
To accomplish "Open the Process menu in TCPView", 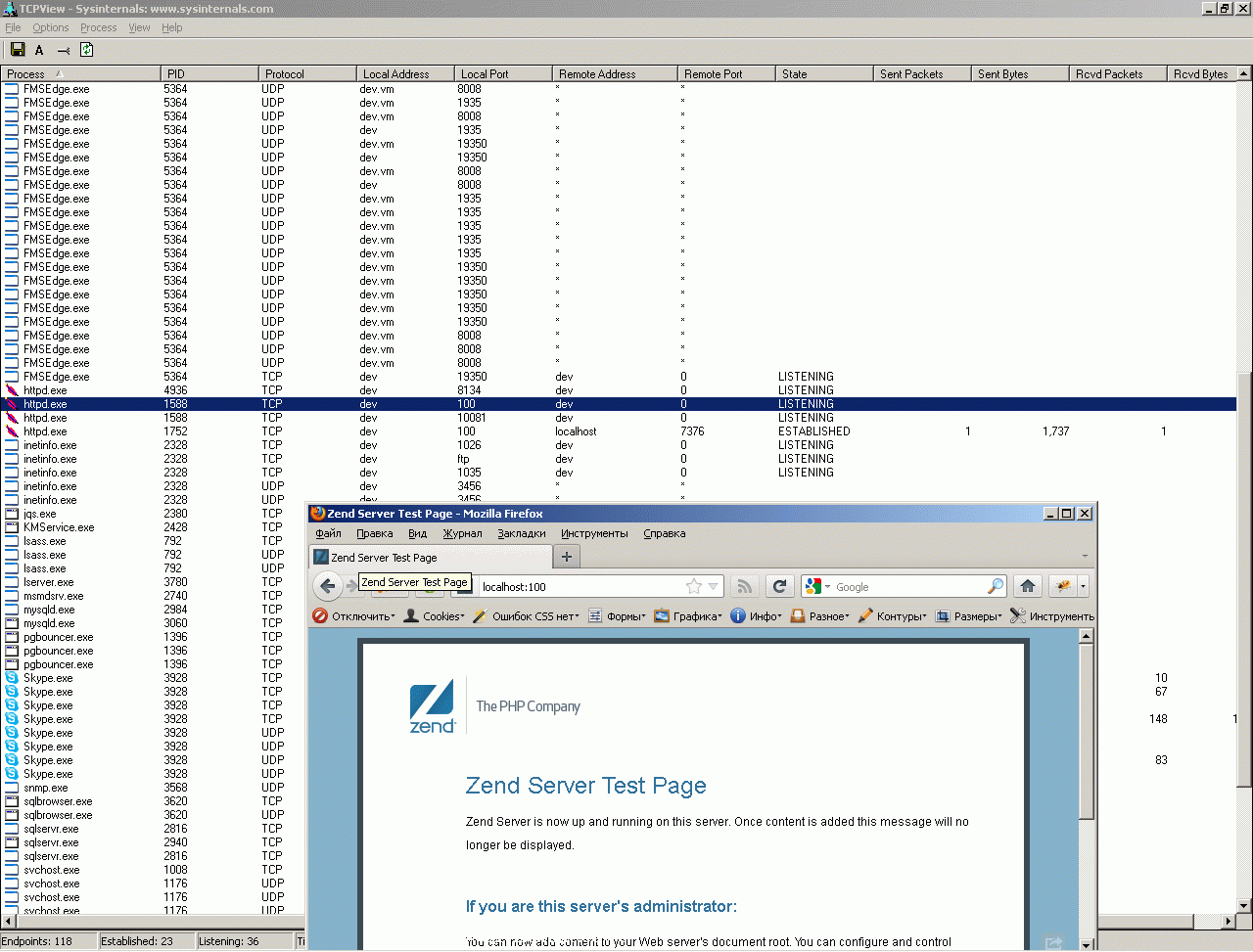I will 99,27.
